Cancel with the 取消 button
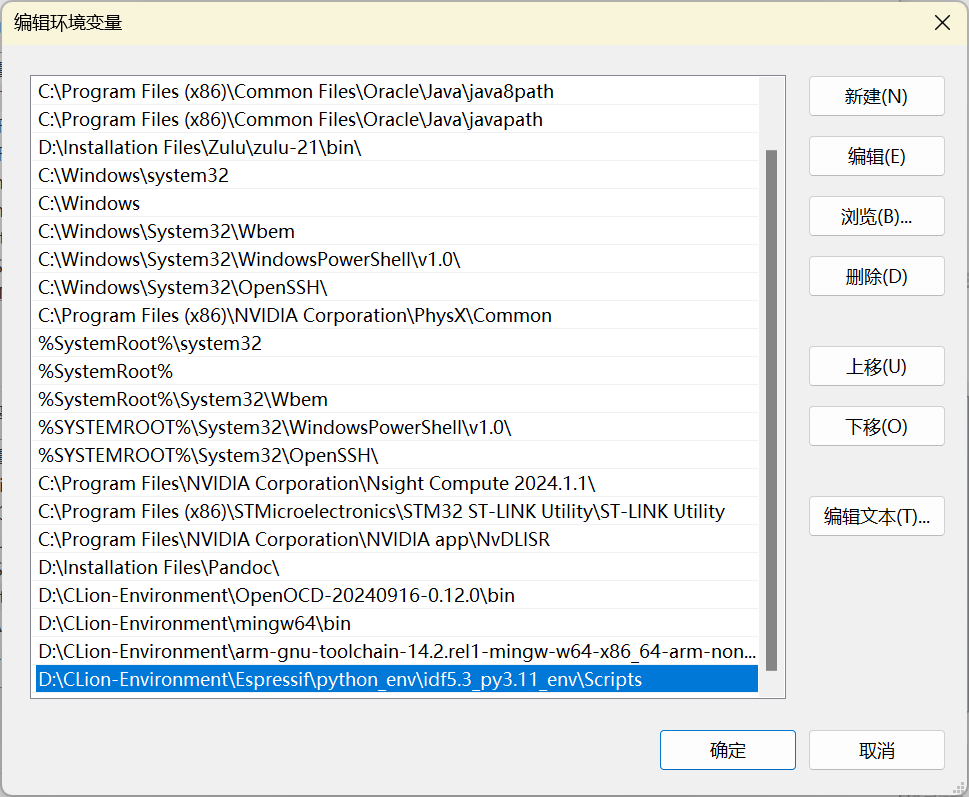 pyautogui.click(x=876, y=750)
